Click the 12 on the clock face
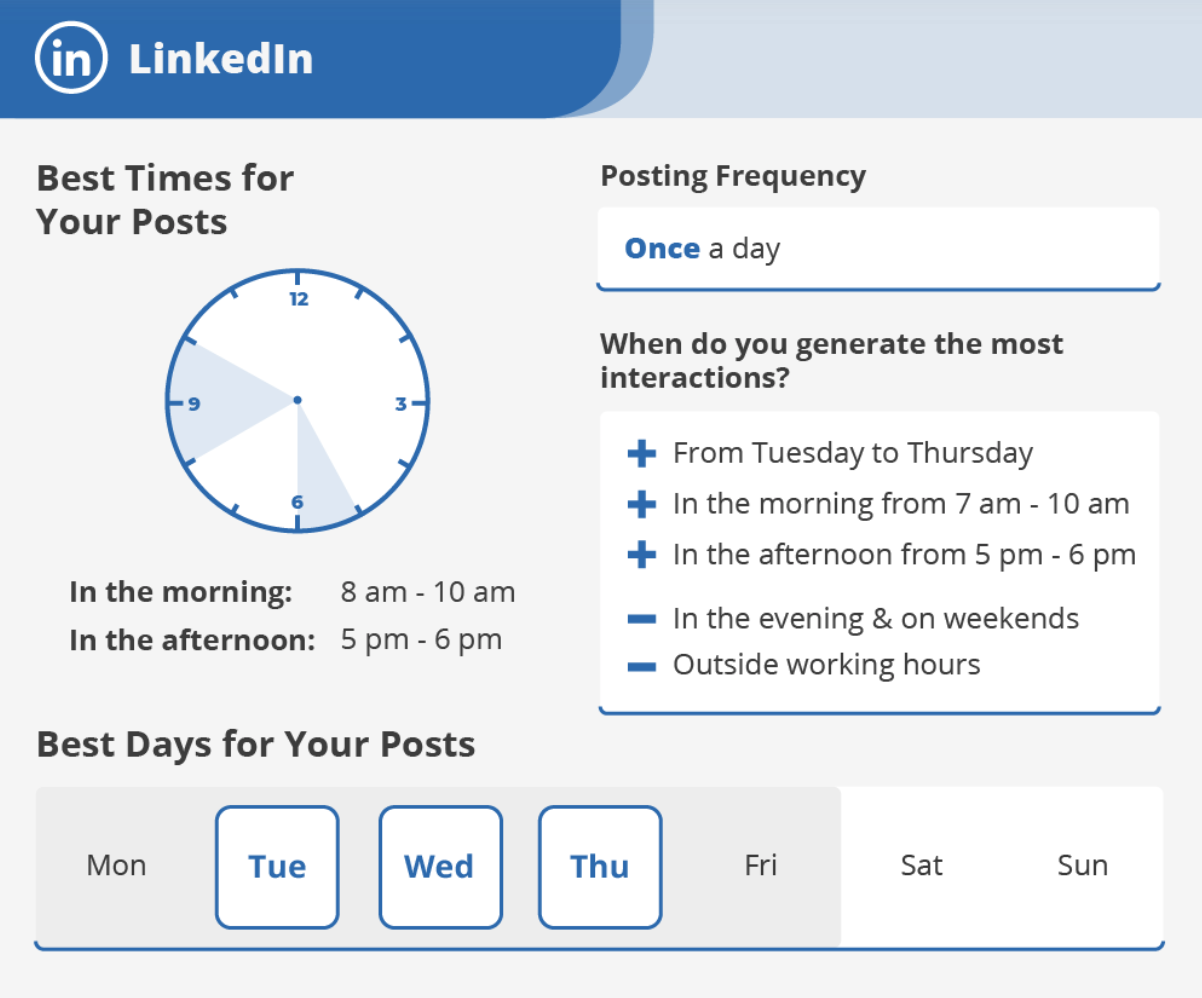This screenshot has height=998, width=1202. pyautogui.click(x=298, y=299)
